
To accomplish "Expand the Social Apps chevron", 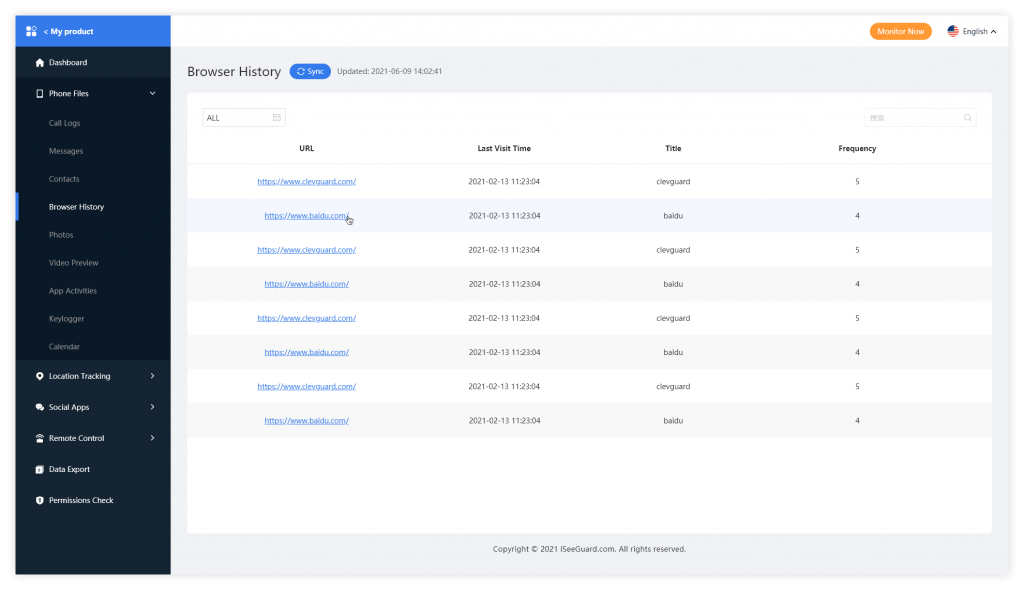I will click(x=153, y=407).
